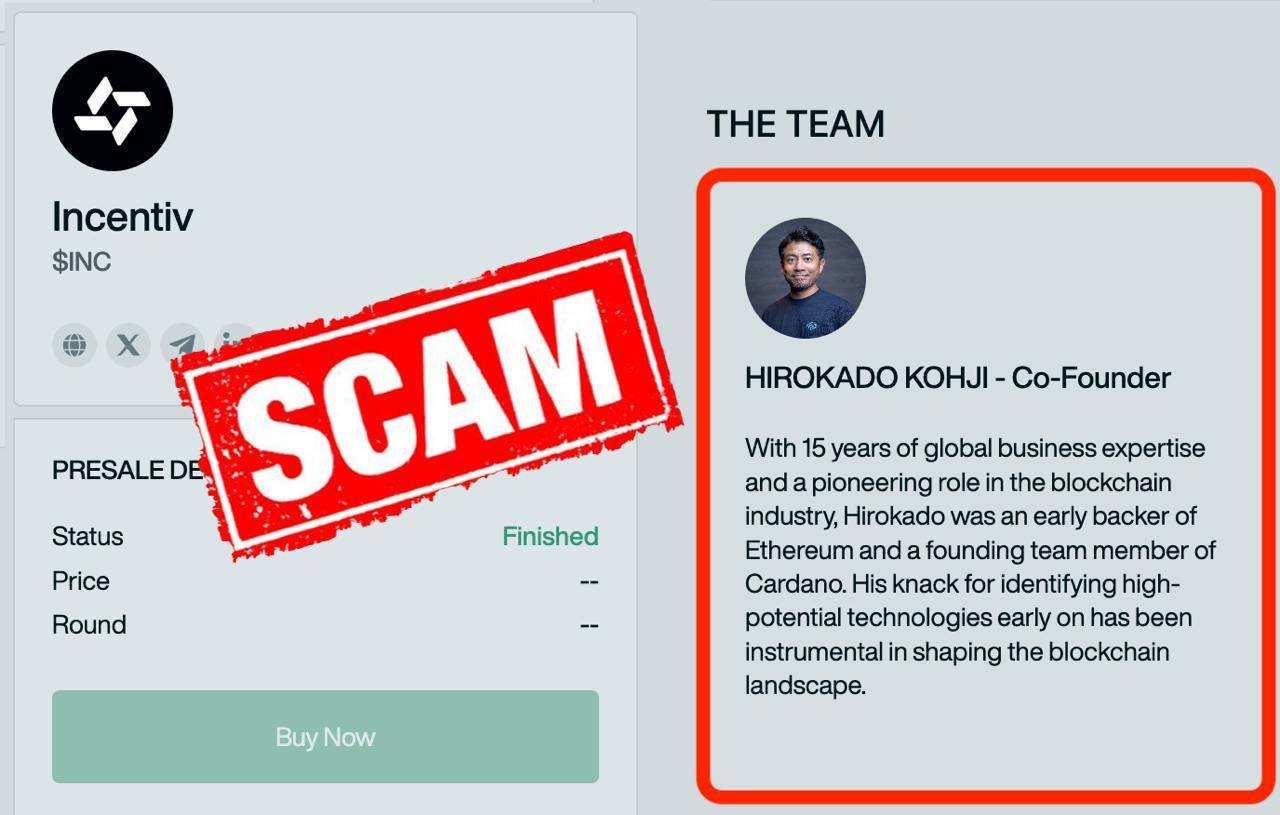Click the red SCAM stamp overlay
Screen dimensions: 1280x815
(x=427, y=396)
